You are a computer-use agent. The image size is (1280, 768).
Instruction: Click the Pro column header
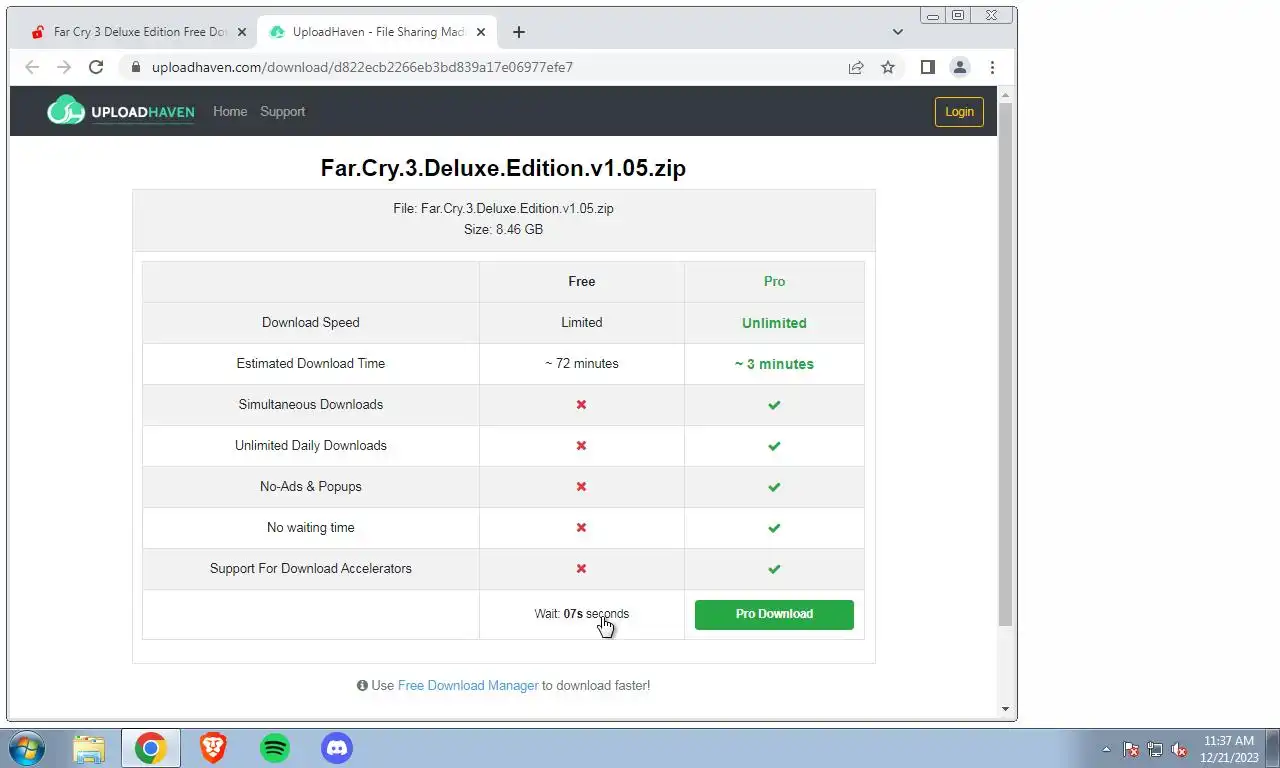774,281
